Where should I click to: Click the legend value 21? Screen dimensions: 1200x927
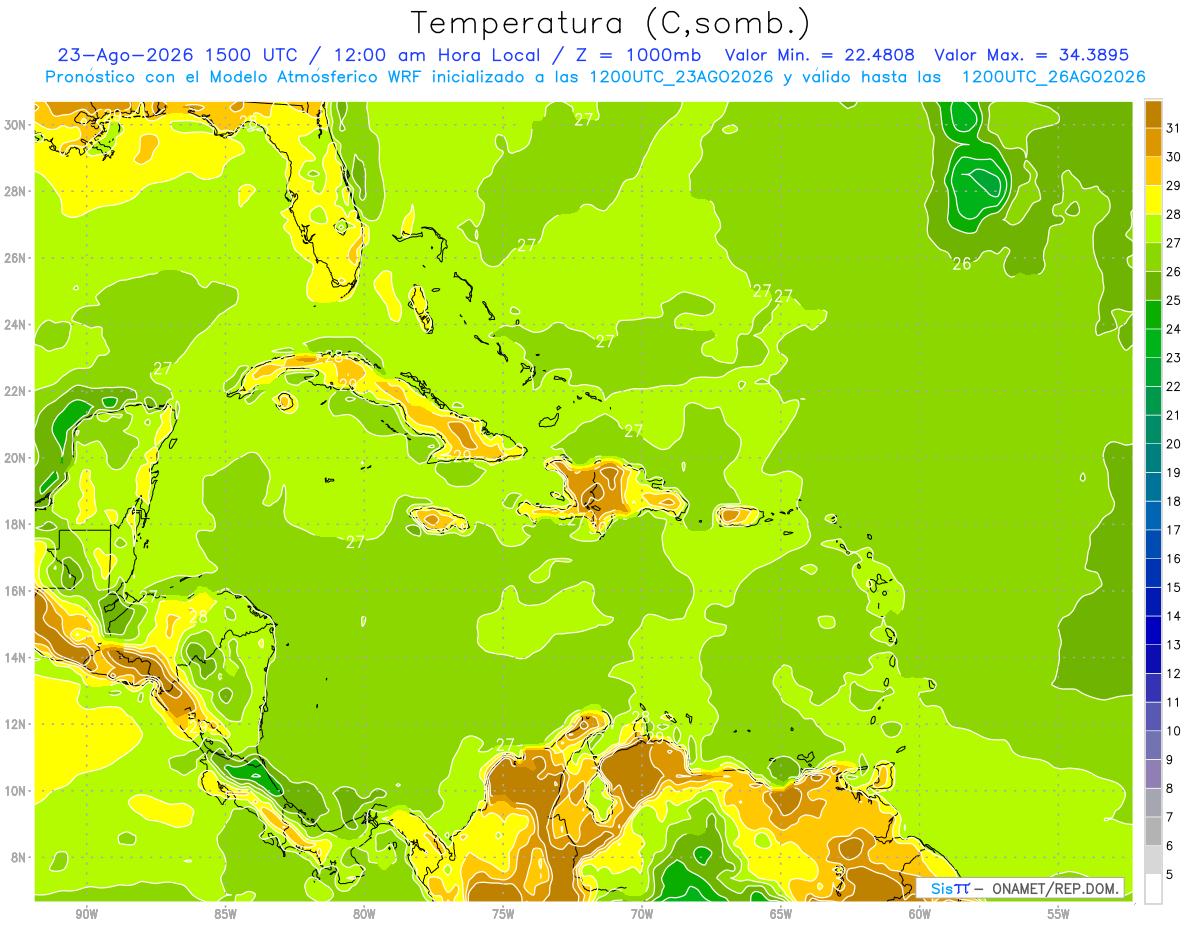(1174, 415)
